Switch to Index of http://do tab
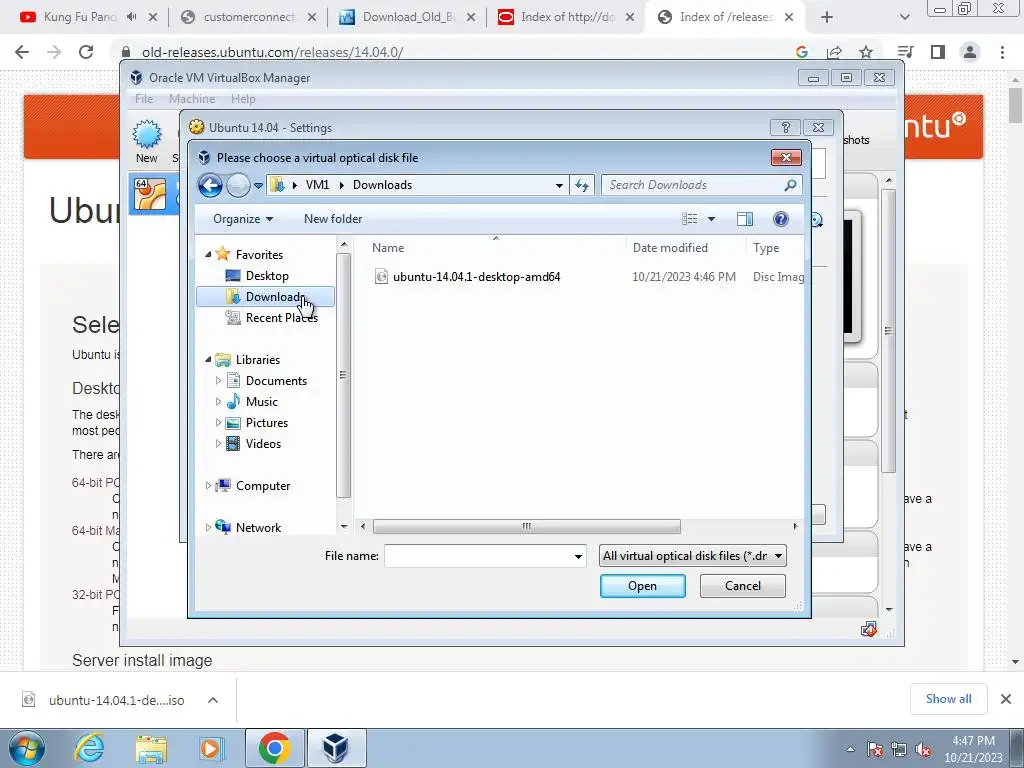This screenshot has height=768, width=1024. (566, 17)
